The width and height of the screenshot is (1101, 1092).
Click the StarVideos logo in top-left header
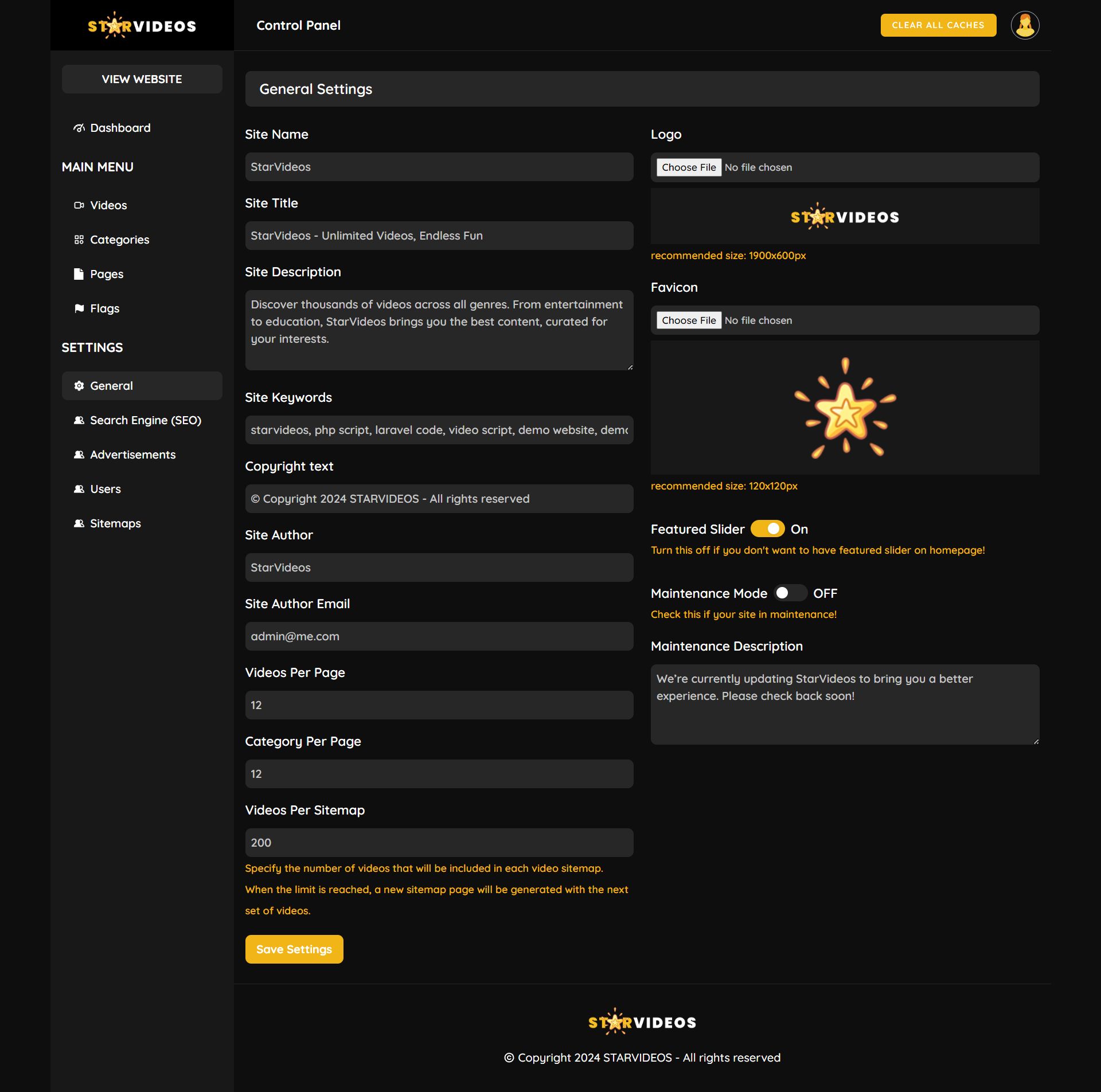pos(142,25)
